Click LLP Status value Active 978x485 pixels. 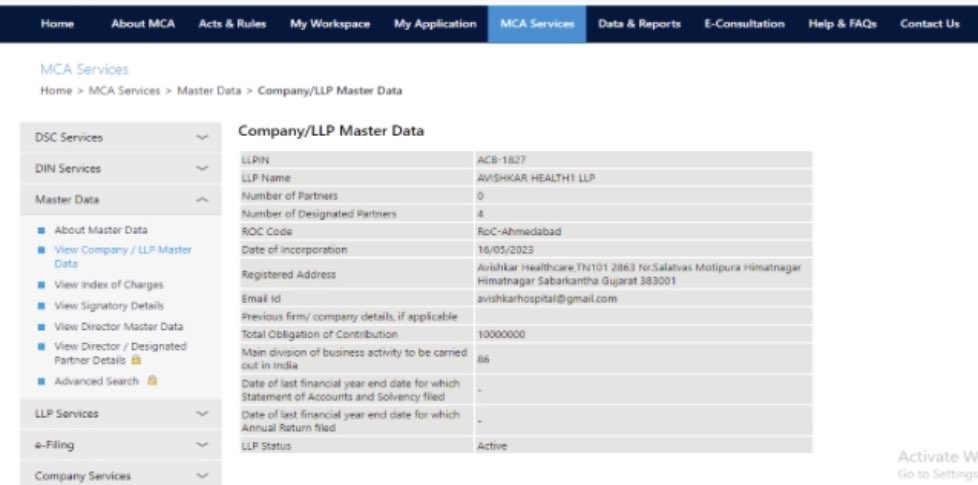(492, 446)
